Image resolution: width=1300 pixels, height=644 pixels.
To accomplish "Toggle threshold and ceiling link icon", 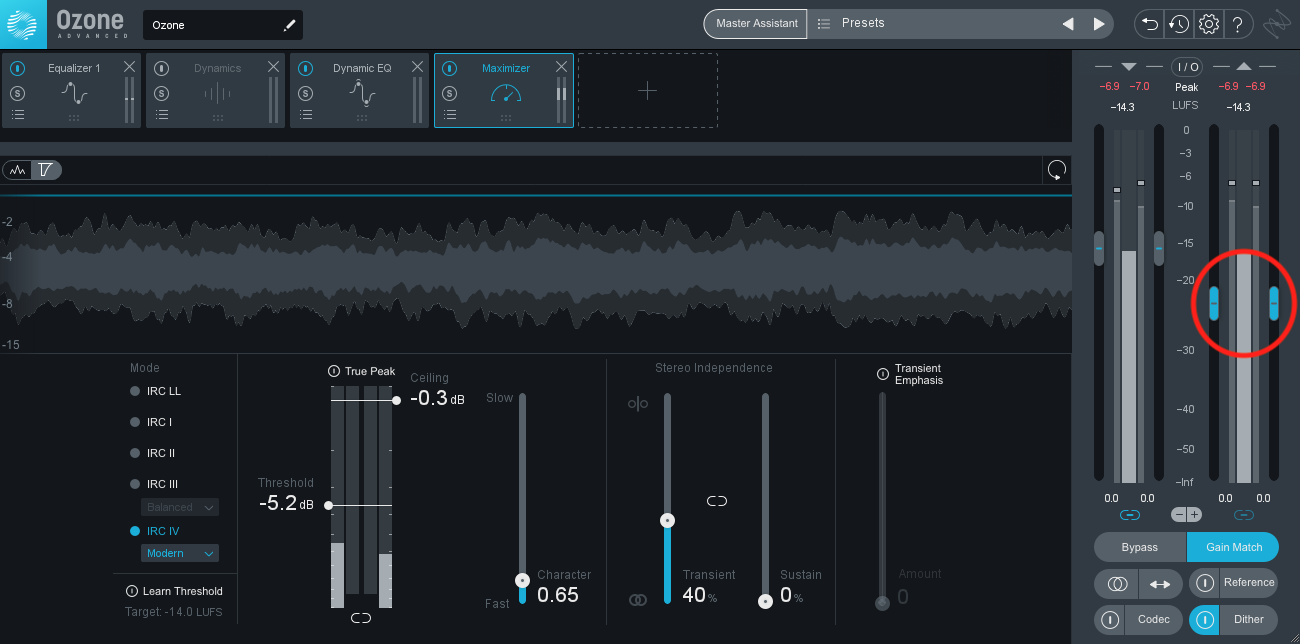I will (361, 618).
